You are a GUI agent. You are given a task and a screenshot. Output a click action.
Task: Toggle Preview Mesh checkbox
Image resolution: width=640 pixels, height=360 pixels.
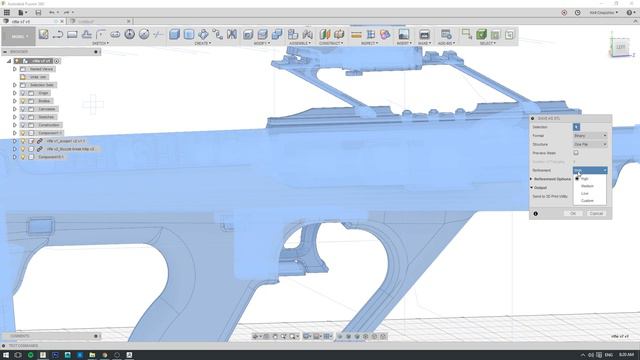(x=576, y=153)
